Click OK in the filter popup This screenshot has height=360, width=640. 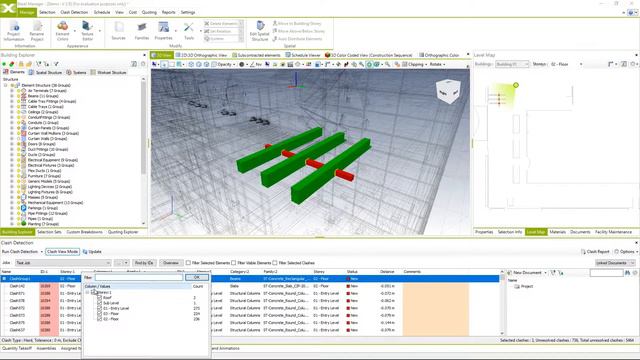tap(197, 278)
